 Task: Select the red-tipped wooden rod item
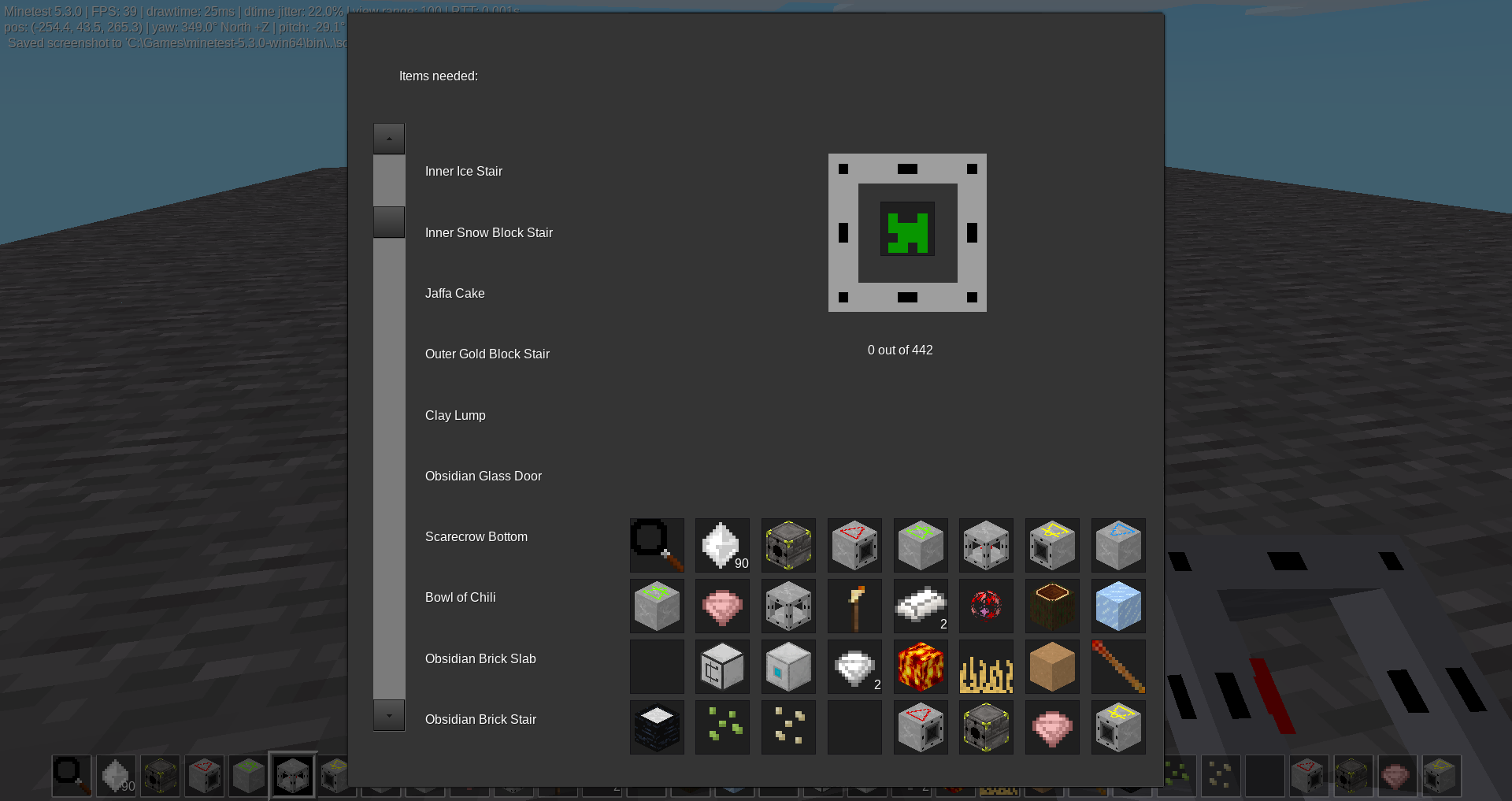(x=1117, y=666)
